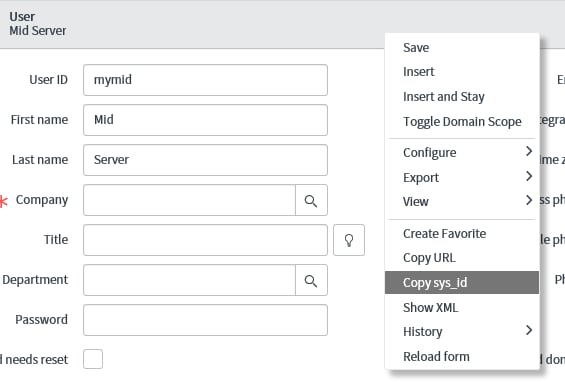Open the Department lookup magnifier icon
Screen dimensions: 565x382
[x=311, y=280]
